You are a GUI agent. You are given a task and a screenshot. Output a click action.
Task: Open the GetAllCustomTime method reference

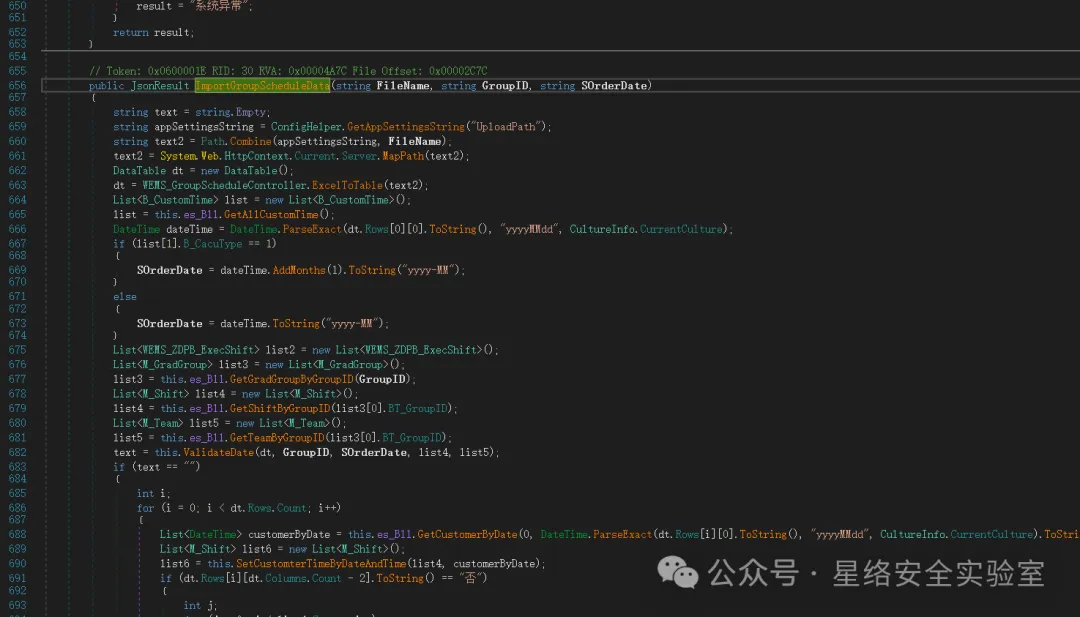272,214
